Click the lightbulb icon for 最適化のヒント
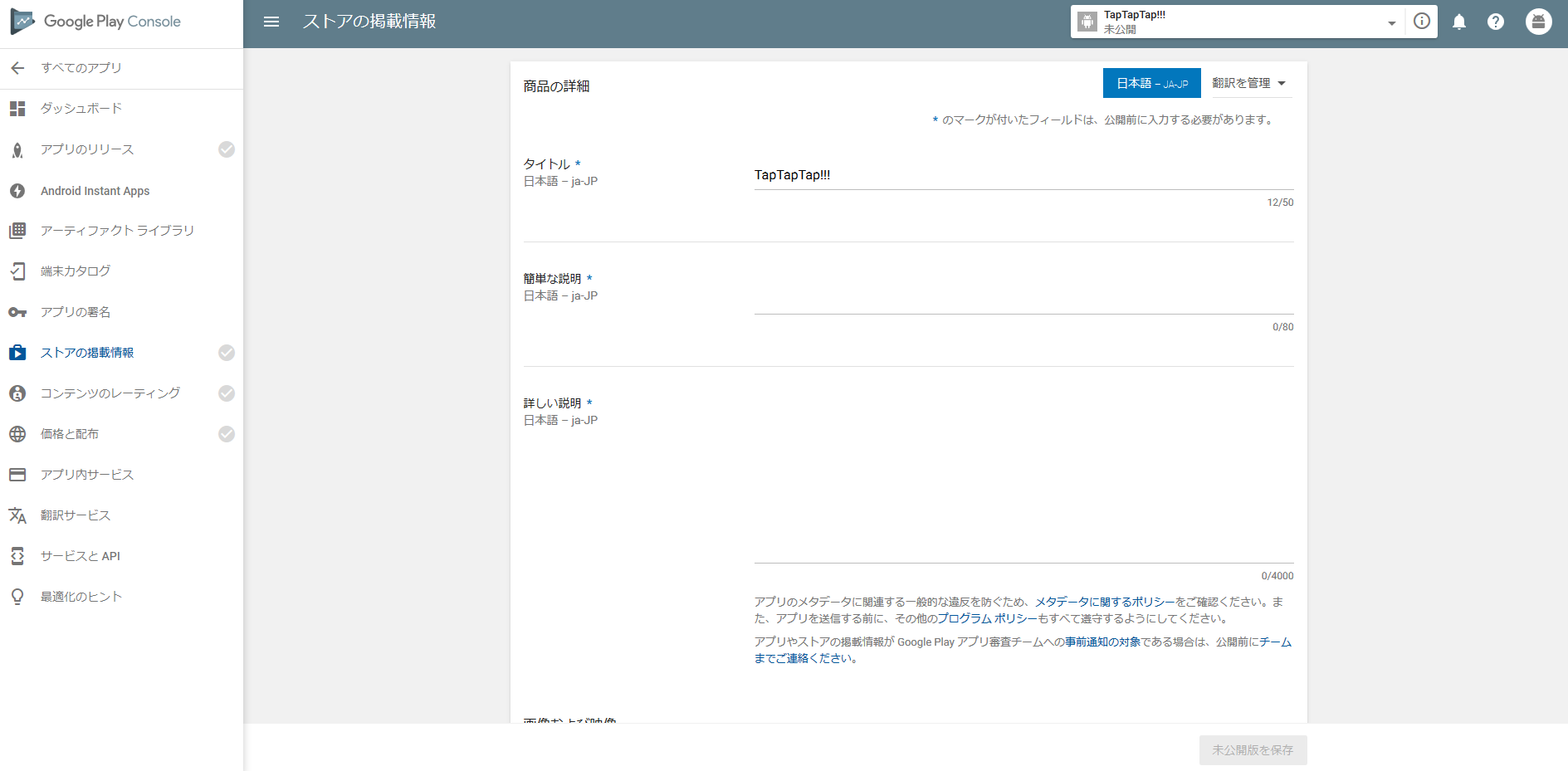1568x771 pixels. [17, 597]
